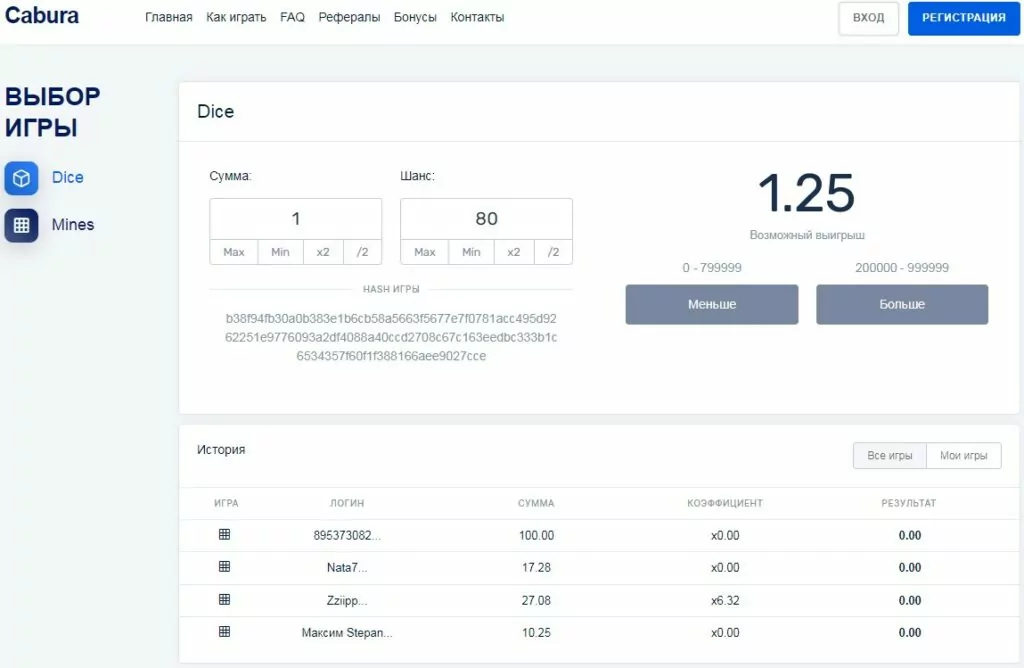1024x668 pixels.
Task: Click the blue Регистрация button
Action: point(963,18)
